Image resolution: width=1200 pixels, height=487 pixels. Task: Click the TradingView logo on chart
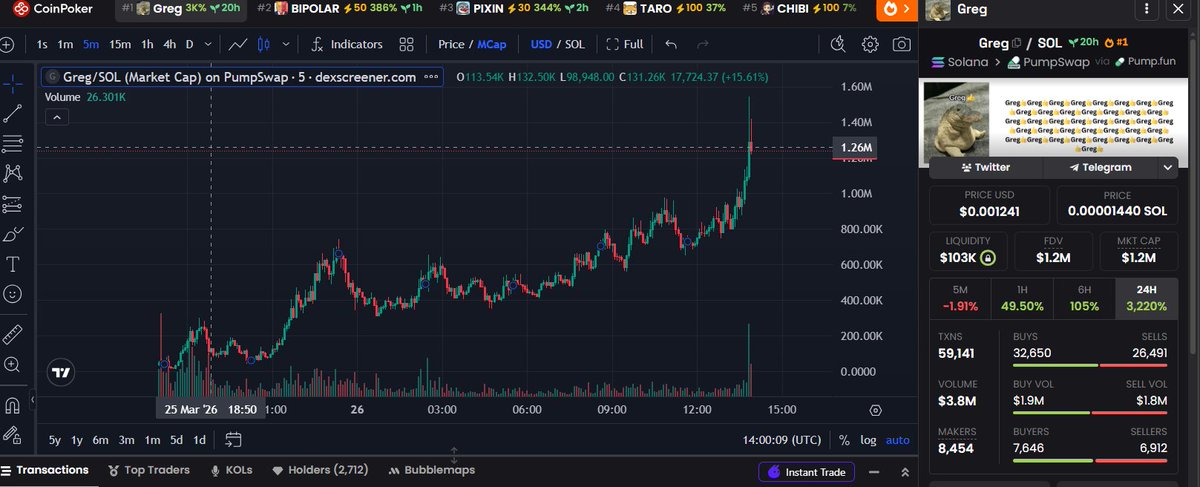tap(61, 372)
